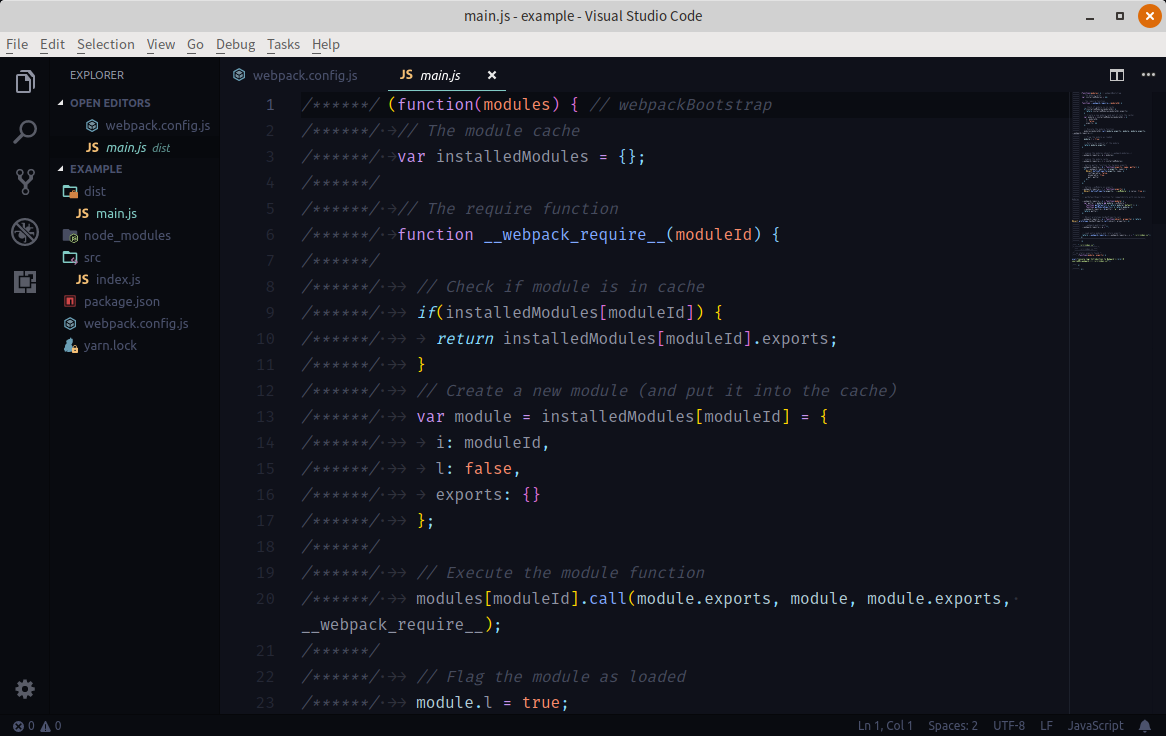Click the installedModules variable on line 3
The image size is (1166, 736).
pos(512,157)
